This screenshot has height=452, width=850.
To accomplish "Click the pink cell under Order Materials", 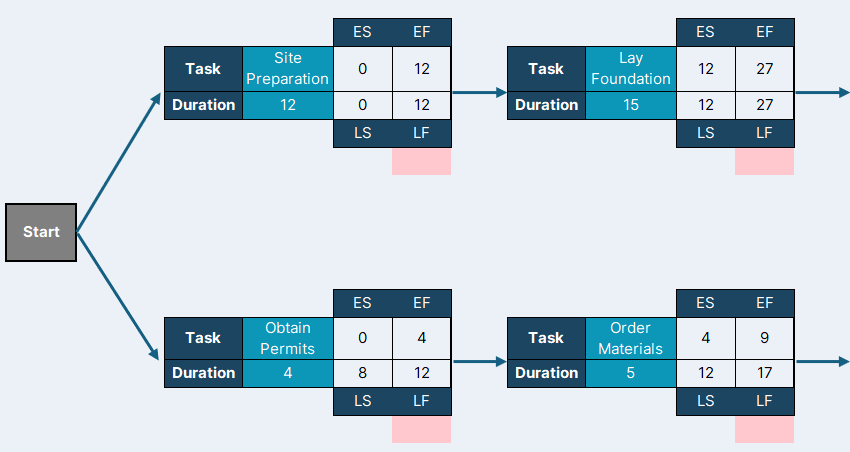I will click(764, 429).
